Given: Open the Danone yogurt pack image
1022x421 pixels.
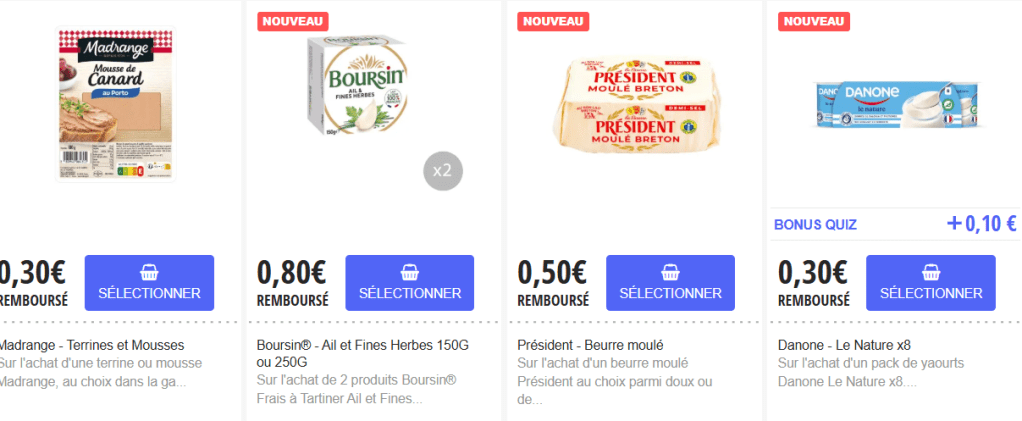Looking at the screenshot, I should (x=895, y=103).
